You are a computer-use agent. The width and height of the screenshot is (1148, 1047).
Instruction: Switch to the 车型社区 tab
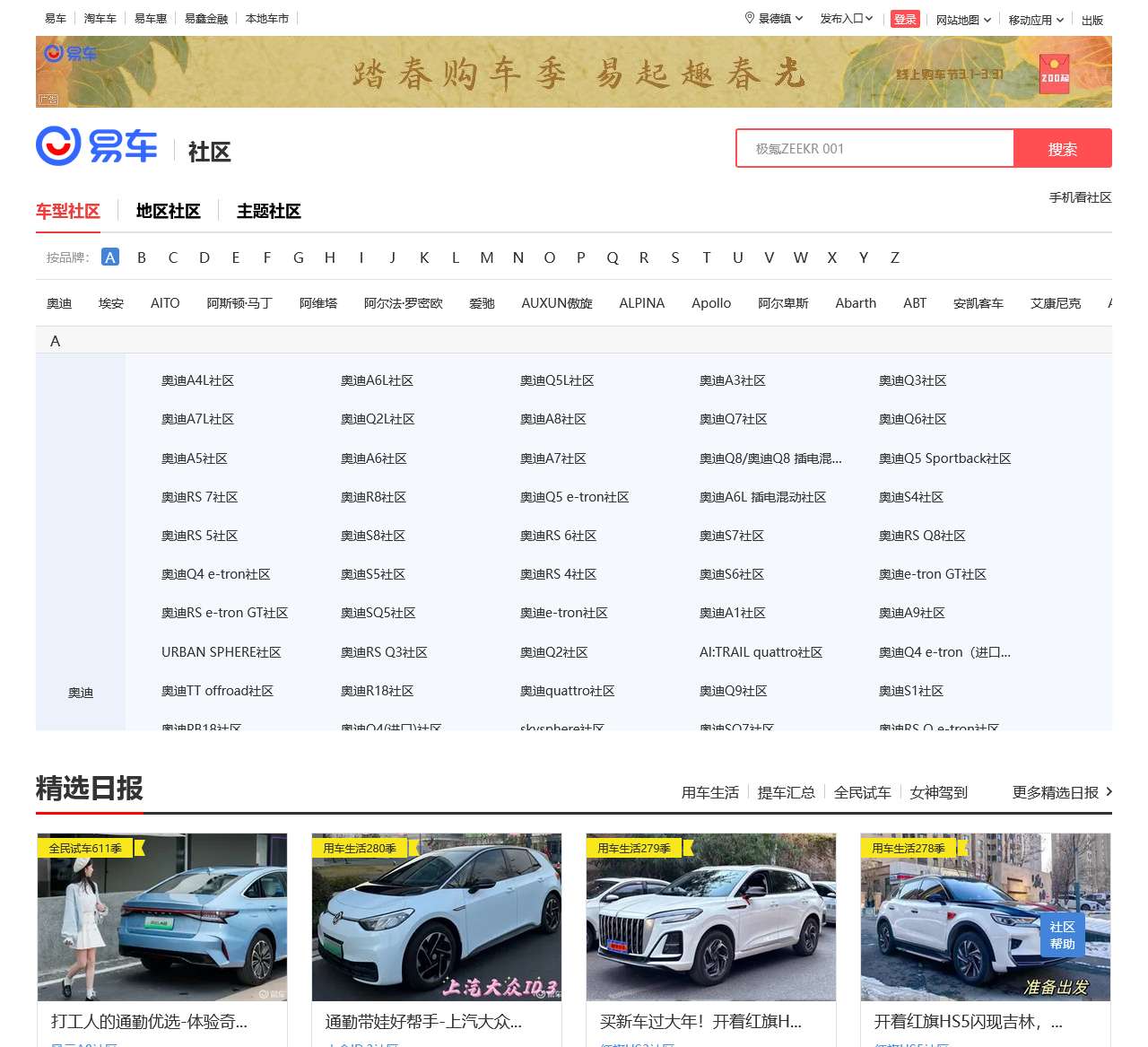68,211
